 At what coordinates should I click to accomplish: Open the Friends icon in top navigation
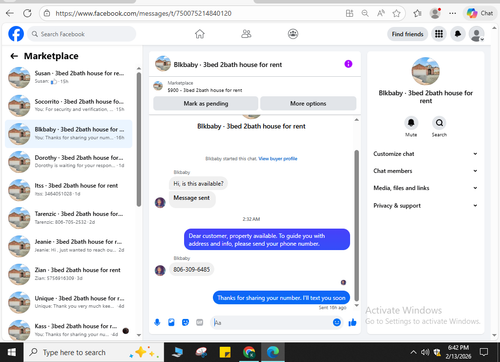[x=246, y=34]
